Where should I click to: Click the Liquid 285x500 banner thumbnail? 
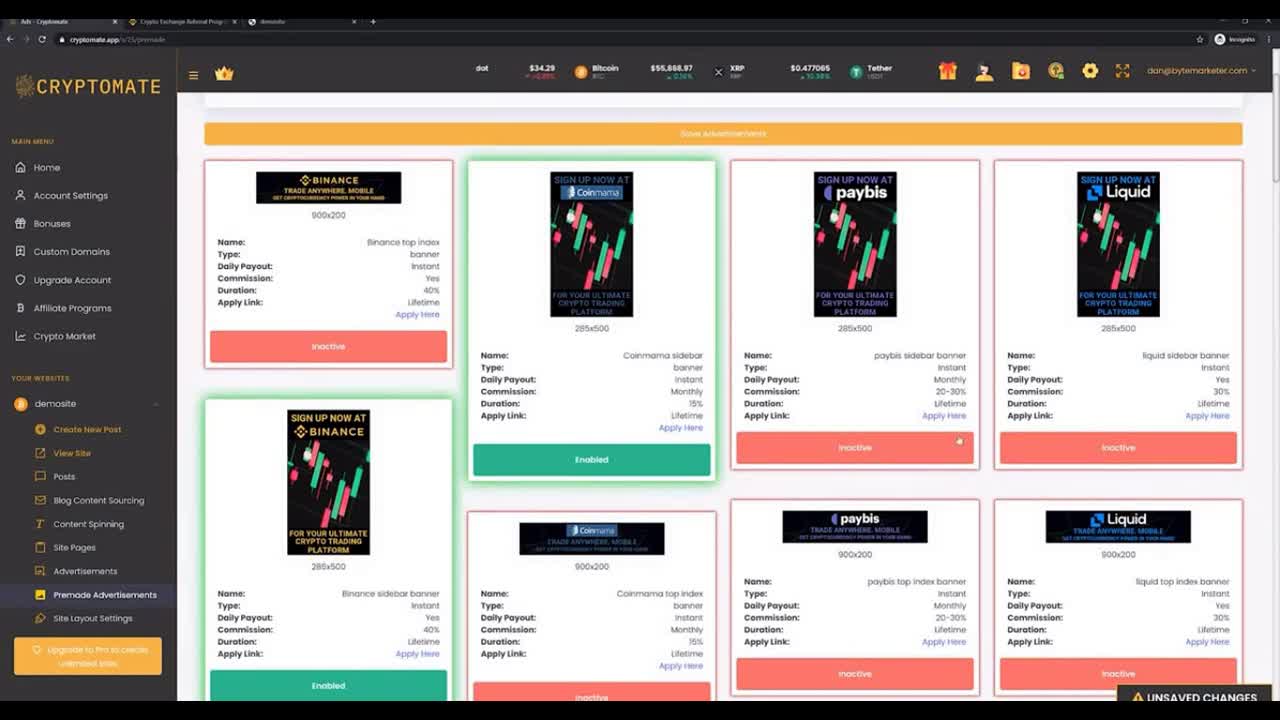pos(1118,244)
